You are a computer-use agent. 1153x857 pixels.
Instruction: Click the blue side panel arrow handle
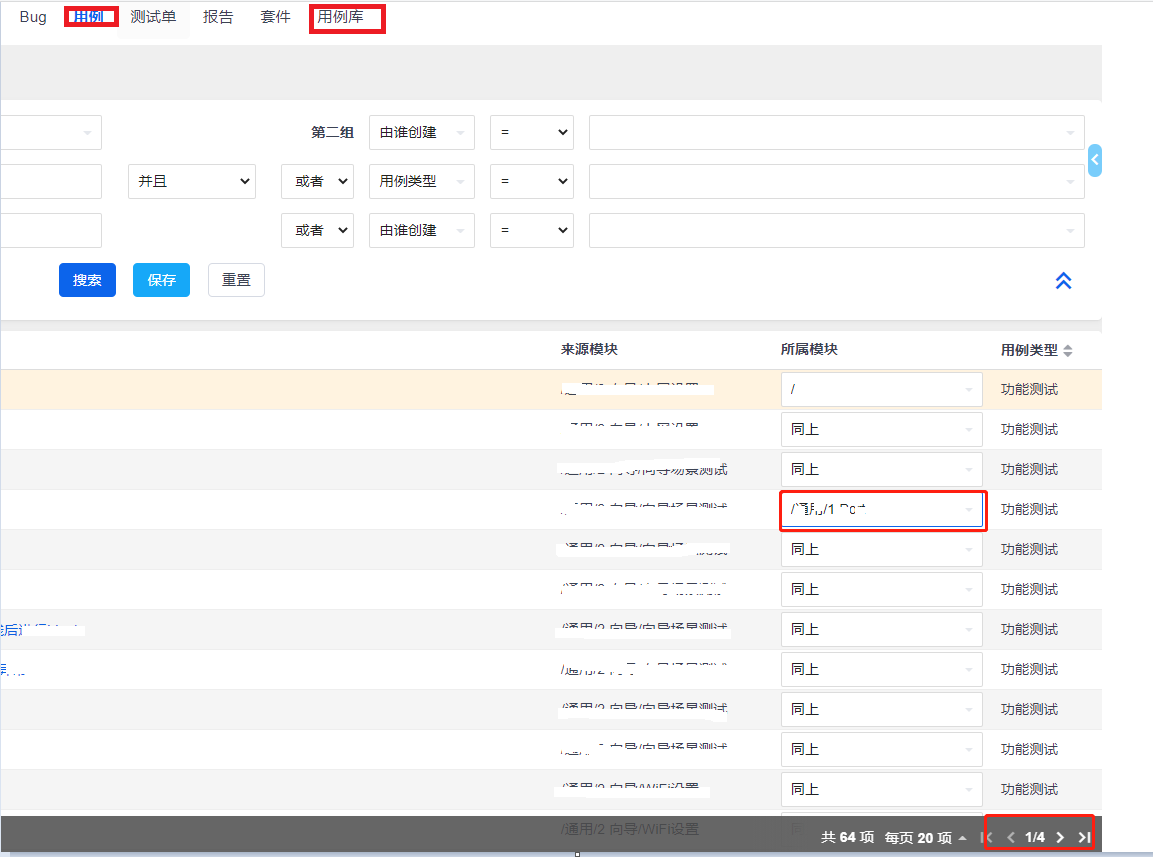(x=1094, y=160)
